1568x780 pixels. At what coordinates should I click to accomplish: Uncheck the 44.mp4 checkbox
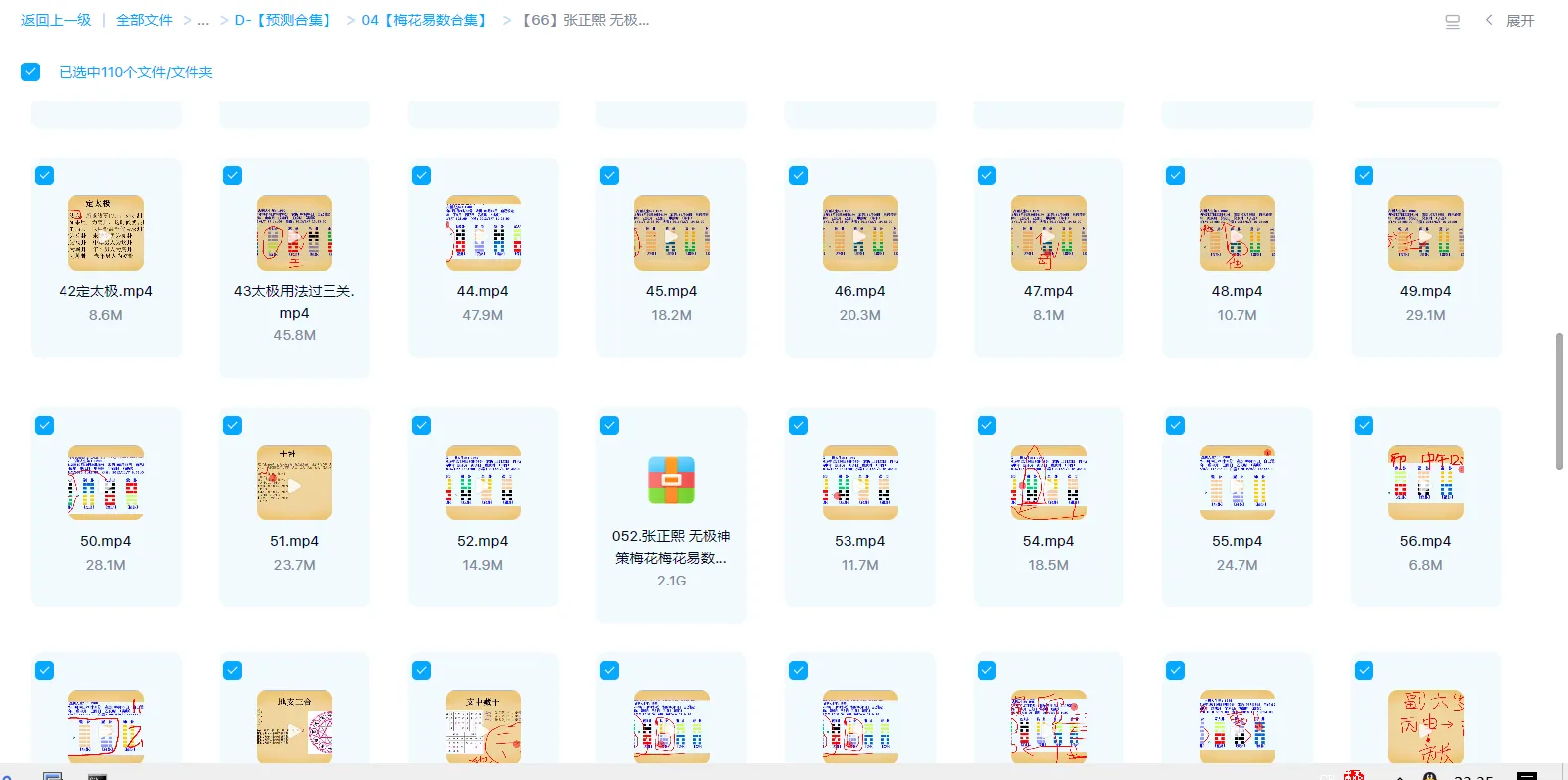422,176
